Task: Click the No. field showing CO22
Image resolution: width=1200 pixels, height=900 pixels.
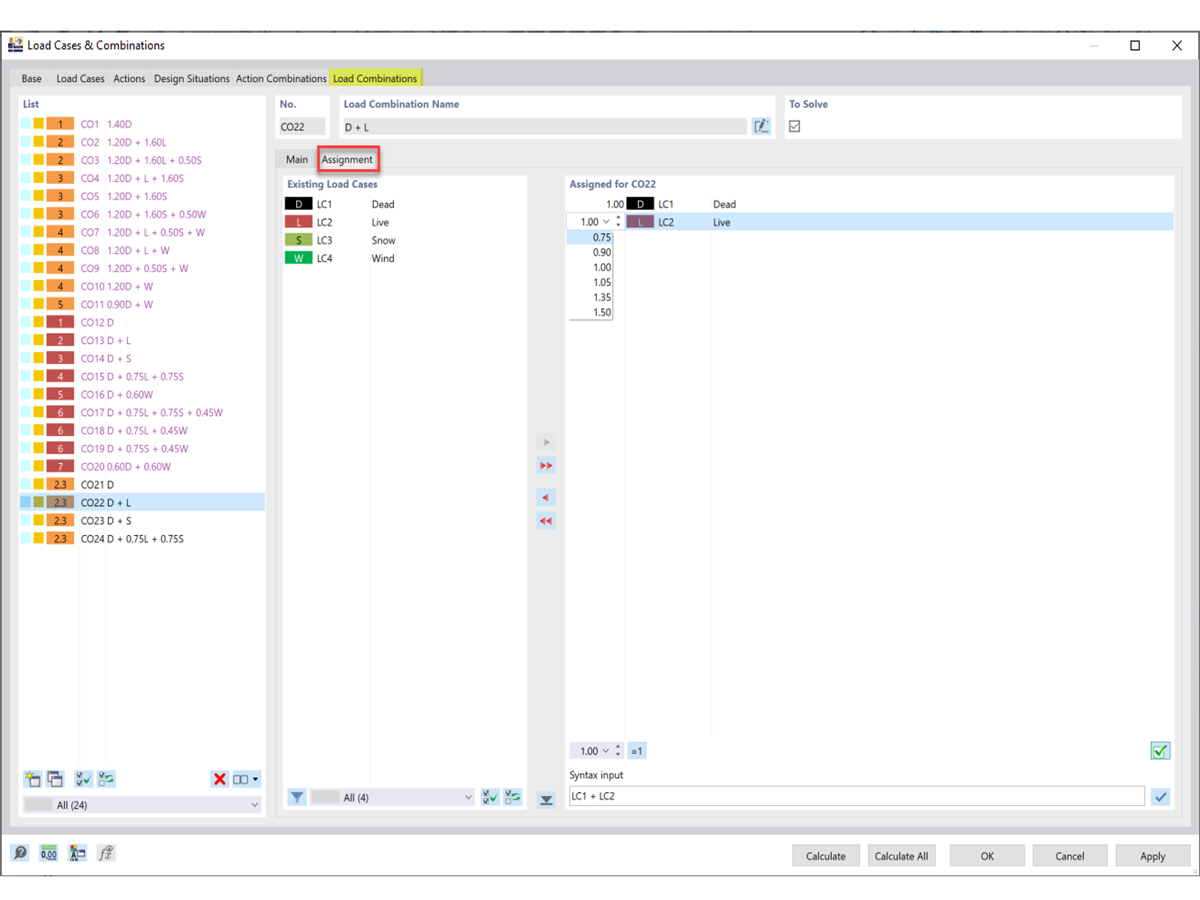Action: [302, 127]
